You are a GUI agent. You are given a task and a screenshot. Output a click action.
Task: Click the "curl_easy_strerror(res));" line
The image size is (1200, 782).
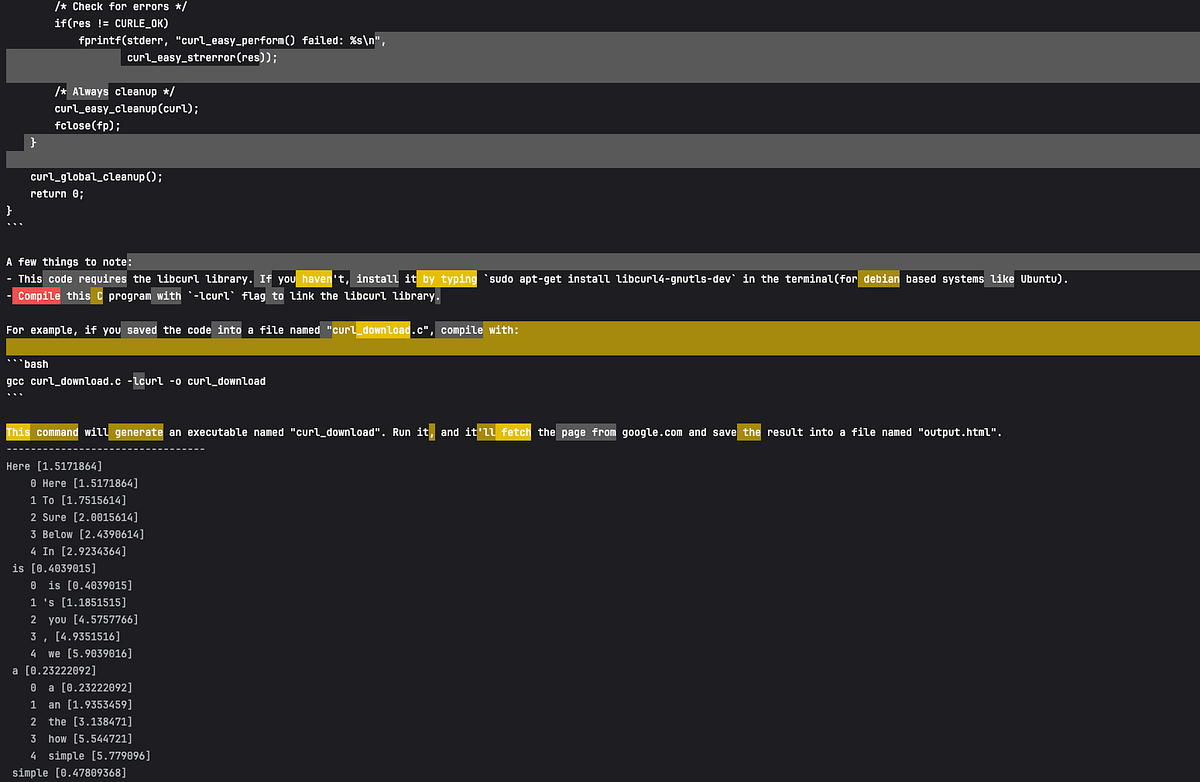tap(202, 57)
